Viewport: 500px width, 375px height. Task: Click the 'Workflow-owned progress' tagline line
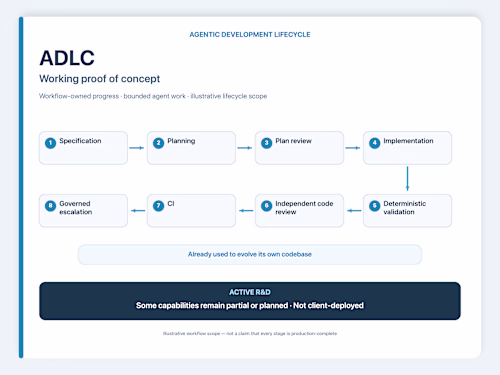(153, 96)
